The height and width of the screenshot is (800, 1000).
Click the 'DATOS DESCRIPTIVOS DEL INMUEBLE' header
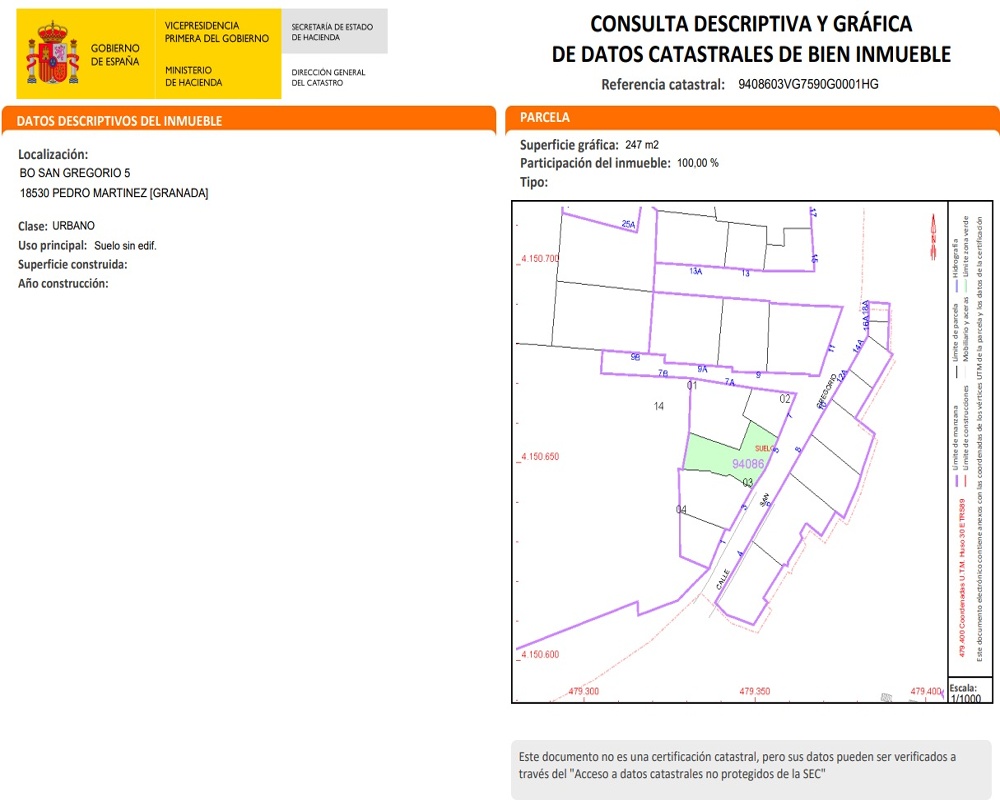point(119,121)
